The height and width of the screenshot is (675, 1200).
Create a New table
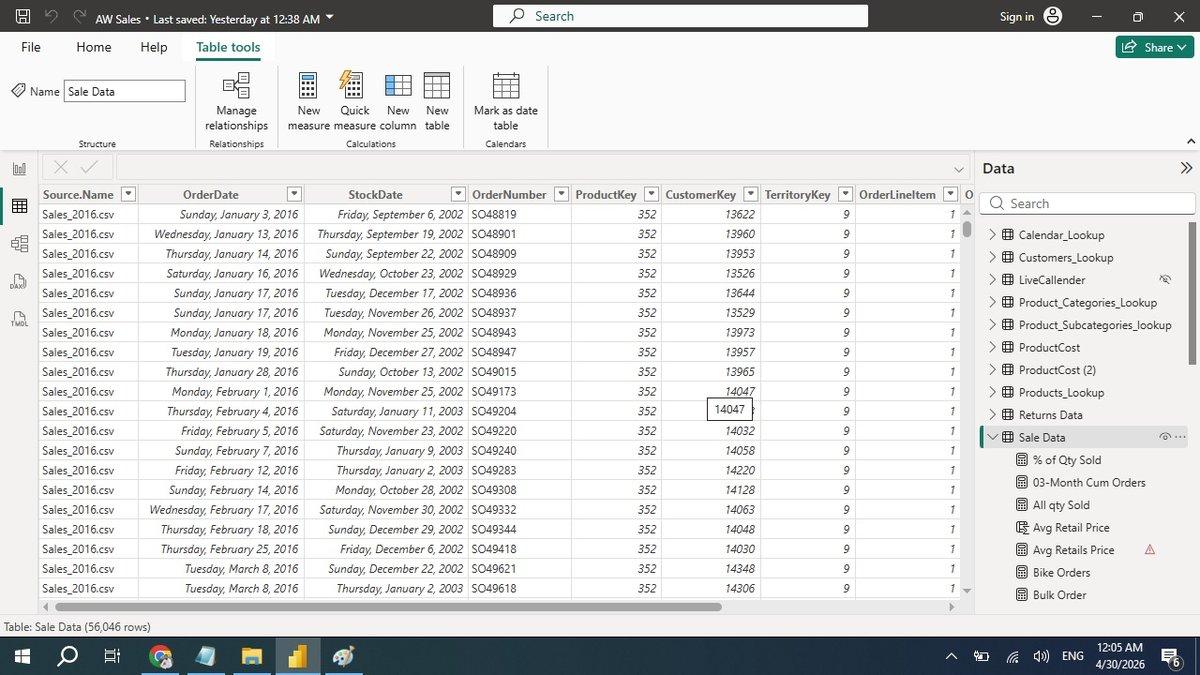coord(437,102)
